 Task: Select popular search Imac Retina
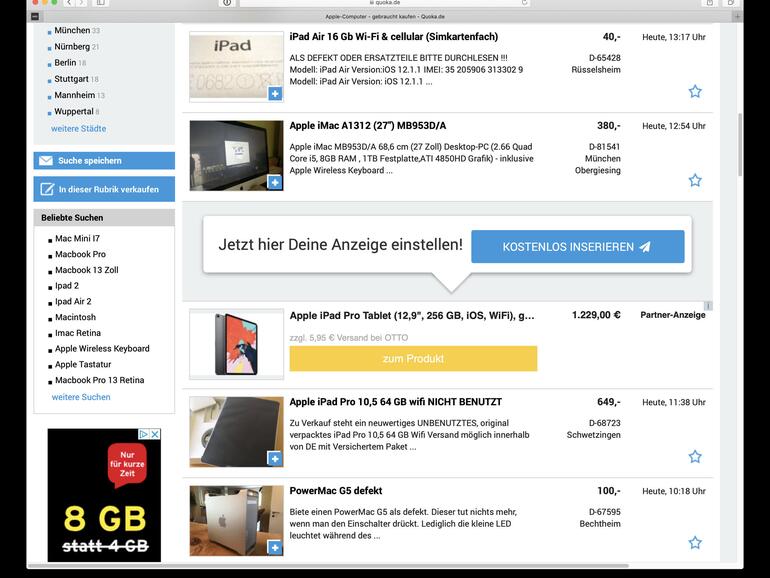click(78, 333)
